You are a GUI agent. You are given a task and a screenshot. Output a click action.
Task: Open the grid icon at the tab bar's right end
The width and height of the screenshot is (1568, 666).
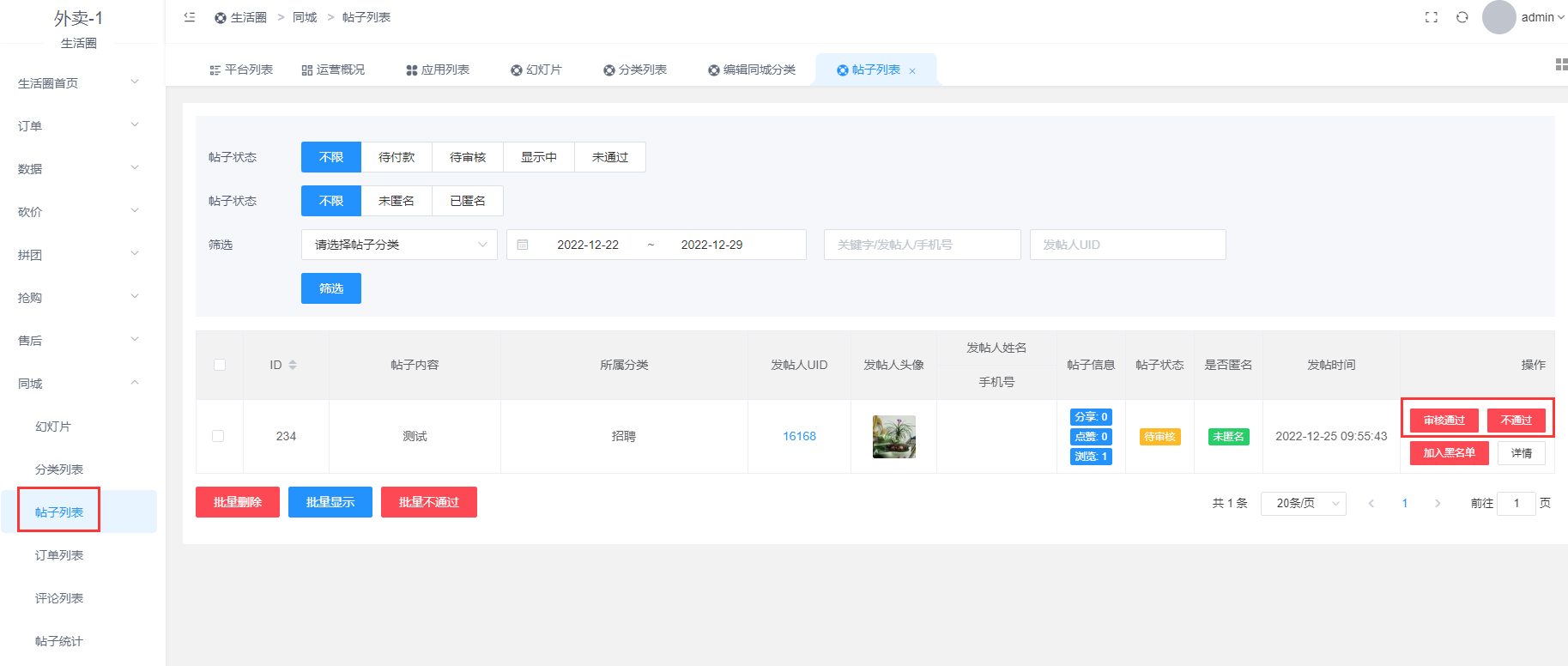1561,65
